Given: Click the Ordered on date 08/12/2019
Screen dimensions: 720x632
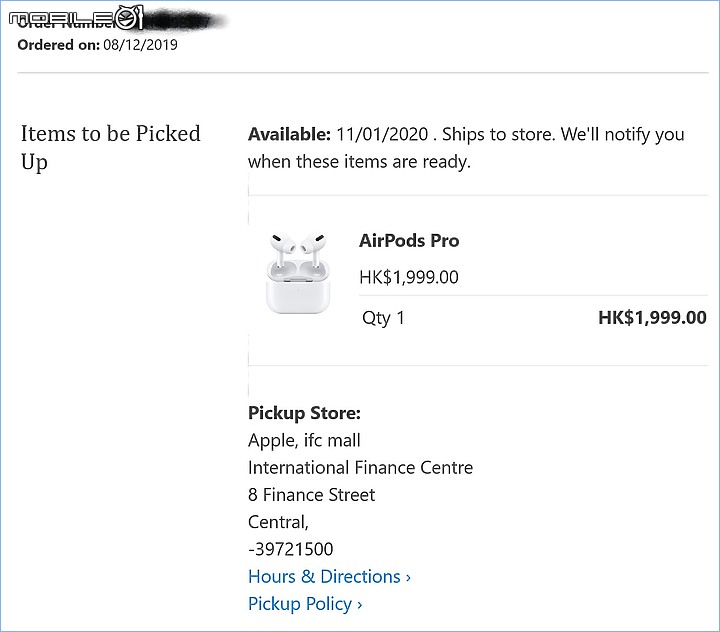Looking at the screenshot, I should (x=140, y=45).
